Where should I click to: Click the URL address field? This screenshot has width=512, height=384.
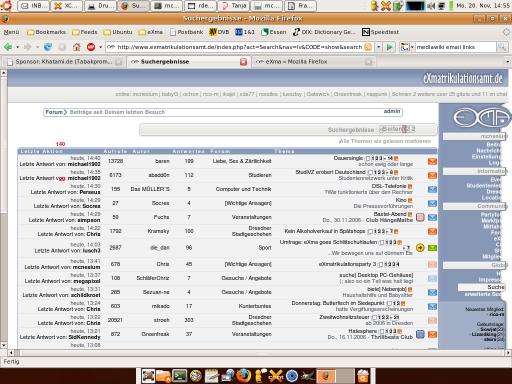click(239, 47)
